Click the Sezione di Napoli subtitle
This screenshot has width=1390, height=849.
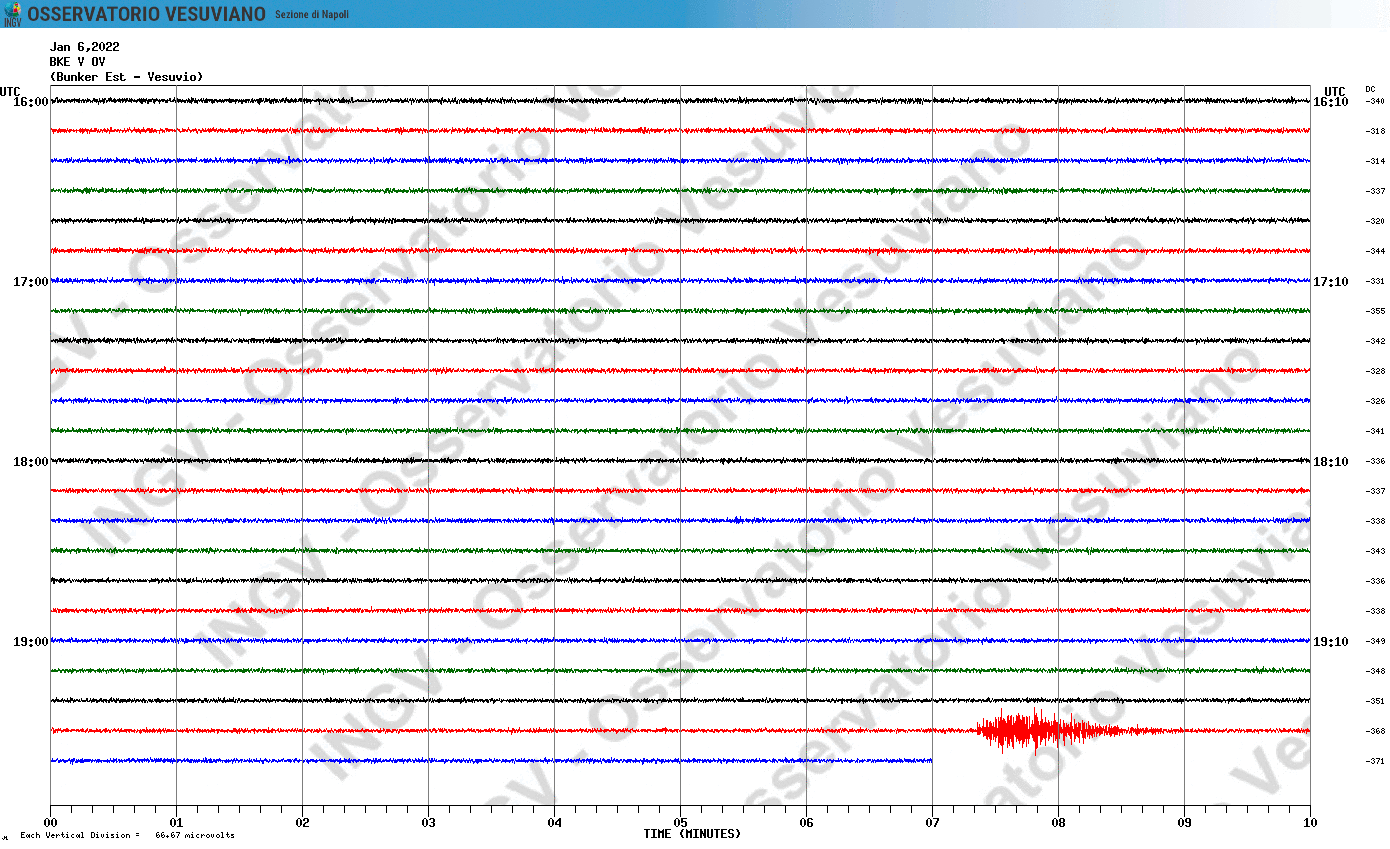click(312, 14)
